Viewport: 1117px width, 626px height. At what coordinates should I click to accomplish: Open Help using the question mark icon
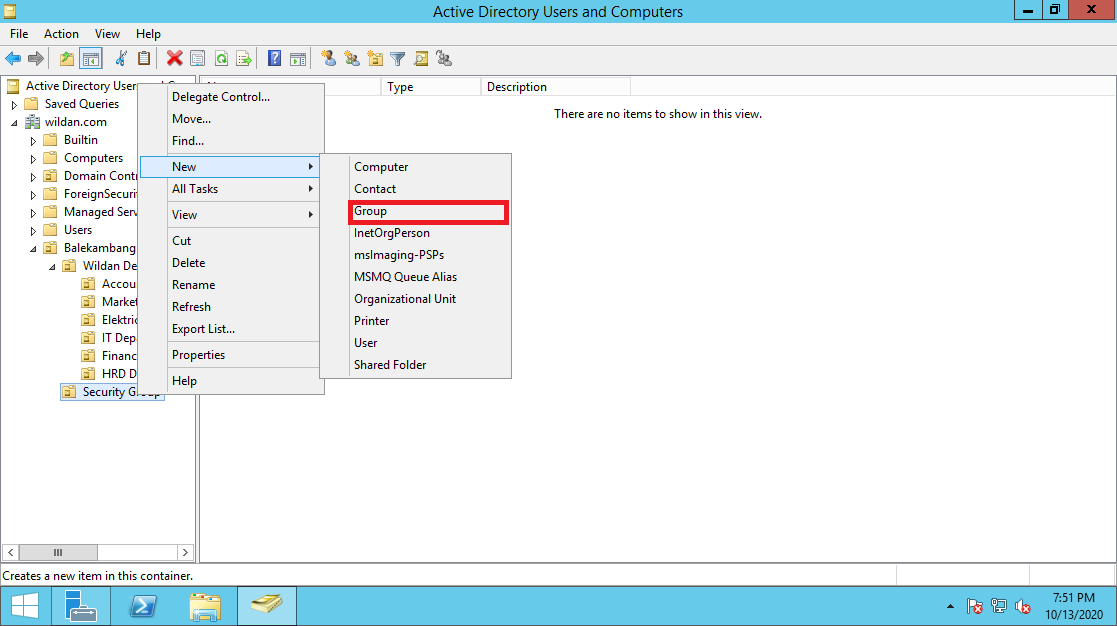[273, 58]
